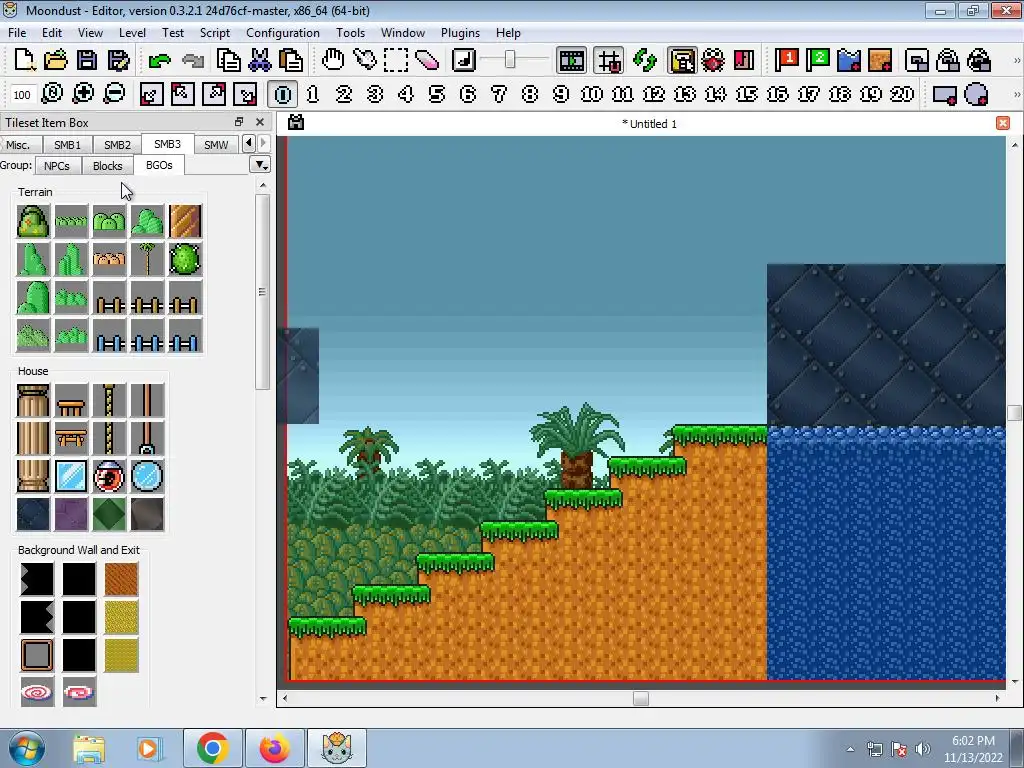This screenshot has height=768, width=1024.
Task: Switch to the SMW tileset tab
Action: 216,145
